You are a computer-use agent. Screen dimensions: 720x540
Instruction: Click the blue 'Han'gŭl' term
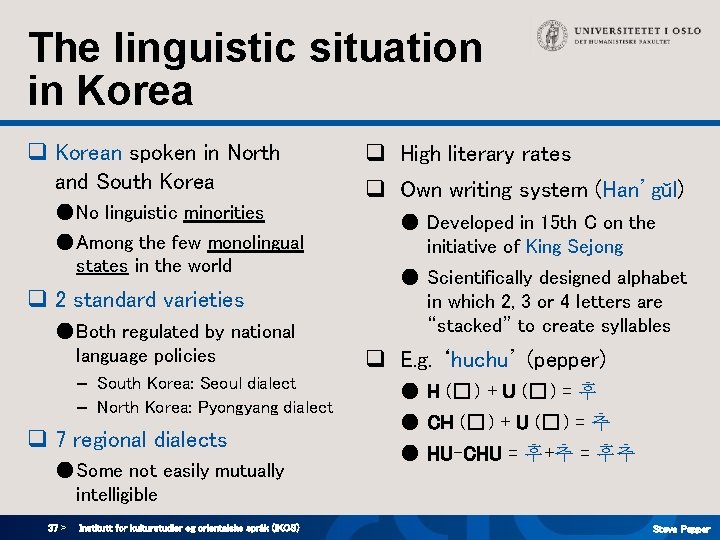pyautogui.click(x=640, y=189)
